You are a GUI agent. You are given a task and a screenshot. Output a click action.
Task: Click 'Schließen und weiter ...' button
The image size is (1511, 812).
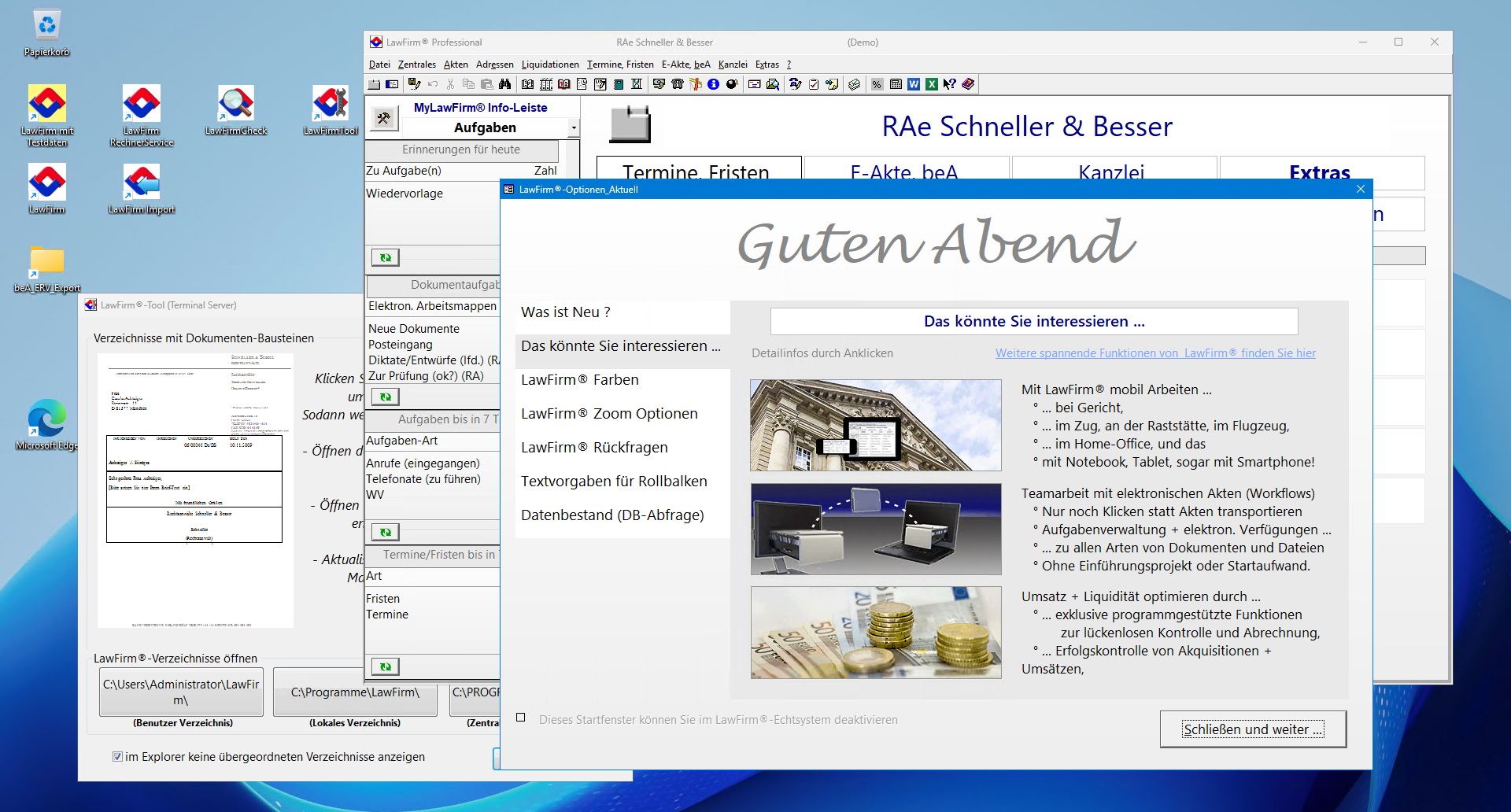1253,729
